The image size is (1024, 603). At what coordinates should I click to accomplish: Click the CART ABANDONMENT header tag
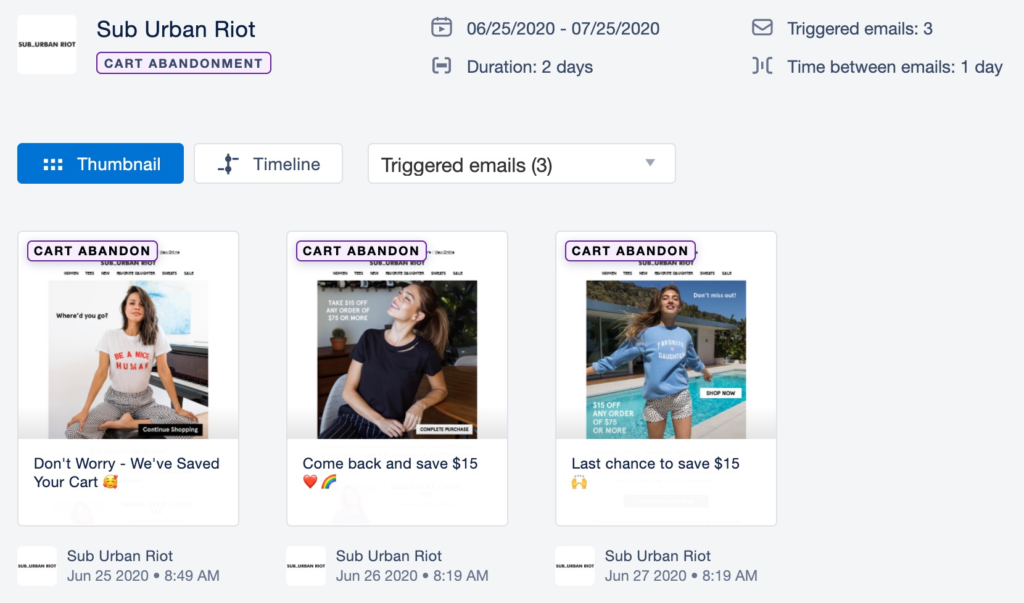[184, 63]
